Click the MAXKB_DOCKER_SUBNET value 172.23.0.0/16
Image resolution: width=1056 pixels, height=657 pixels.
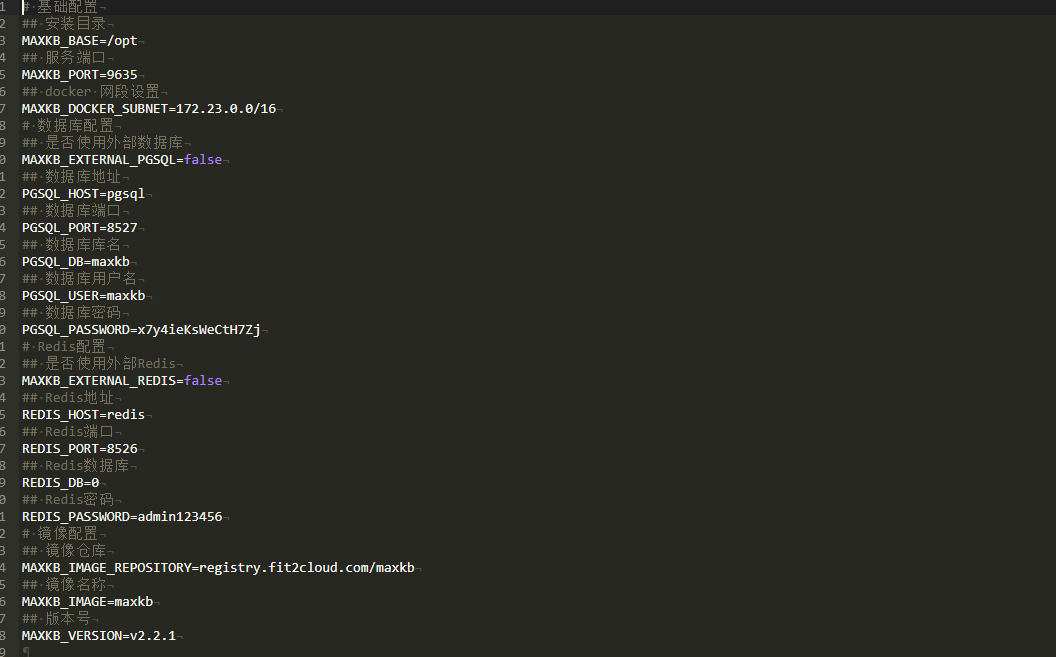click(225, 109)
